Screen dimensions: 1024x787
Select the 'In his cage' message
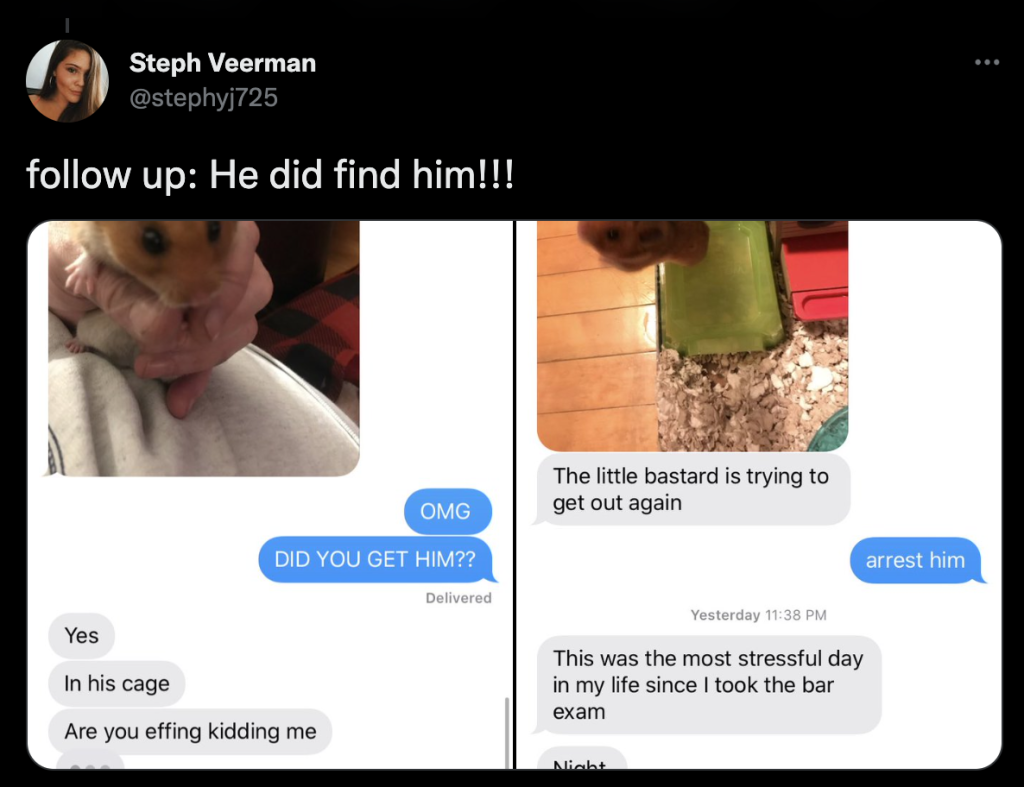[x=117, y=683]
